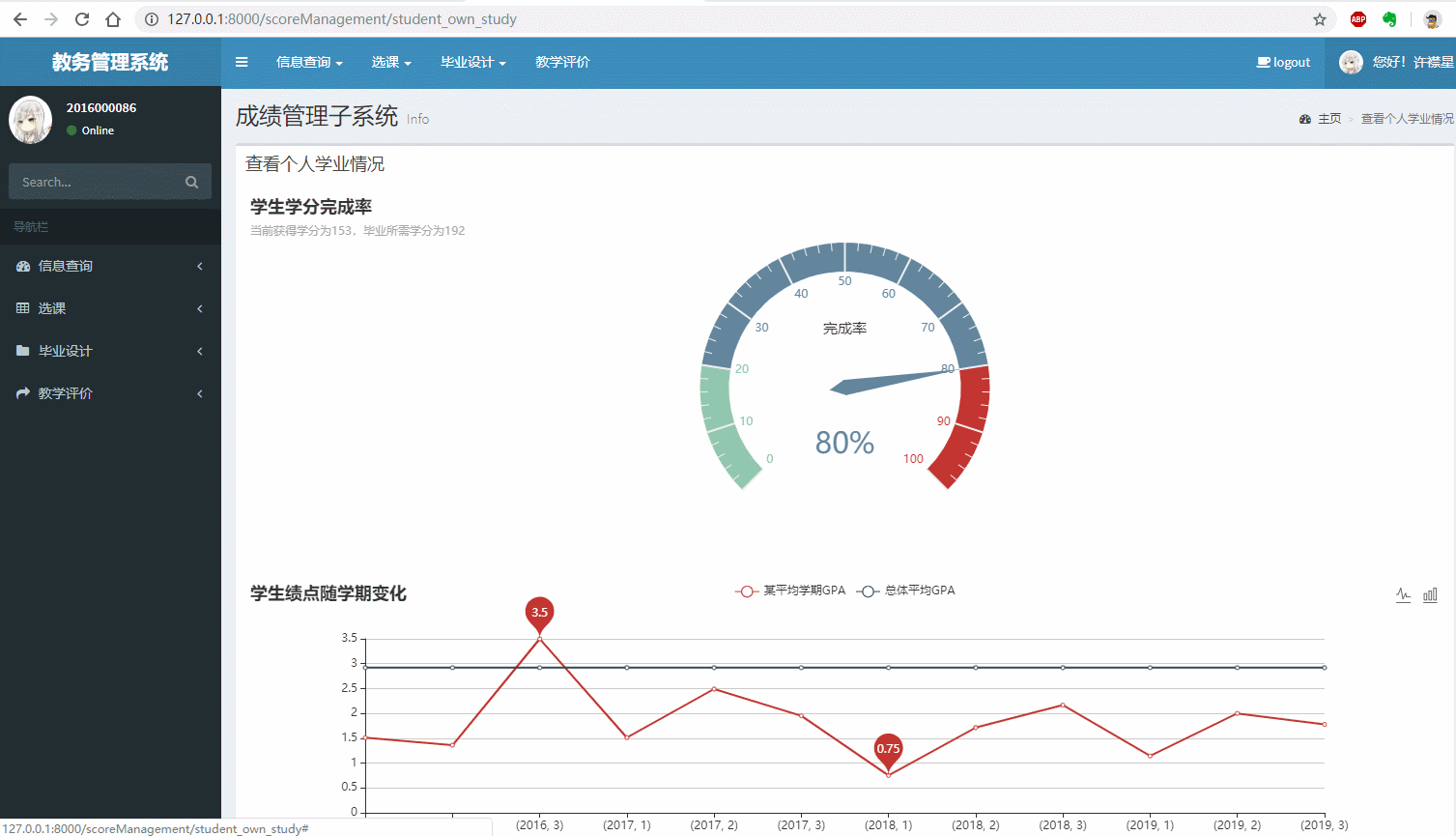
Task: Click the browser address bar URL
Action: (x=342, y=19)
